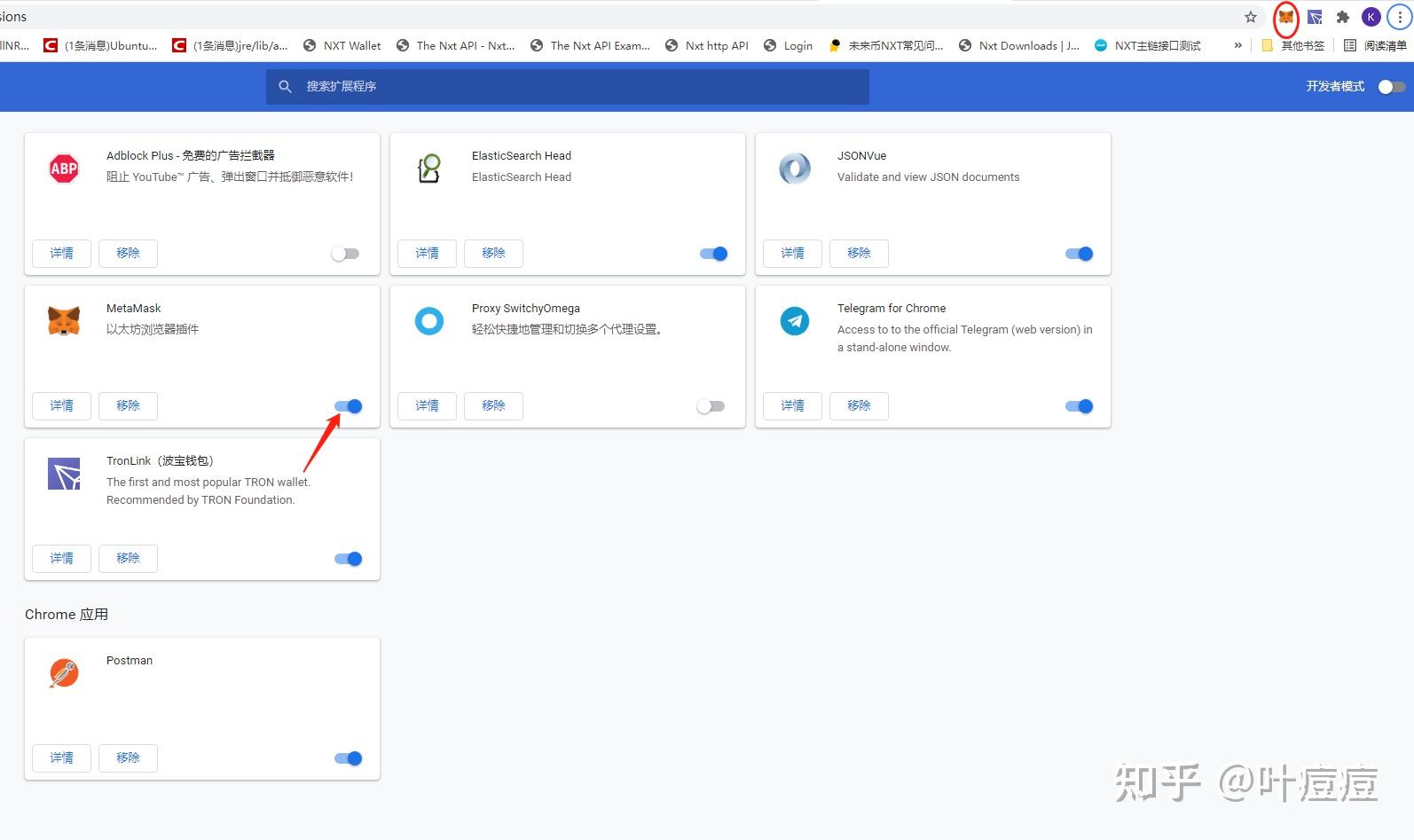
Task: Remove the Proxy SwitchyOmega extension
Action: [493, 406]
